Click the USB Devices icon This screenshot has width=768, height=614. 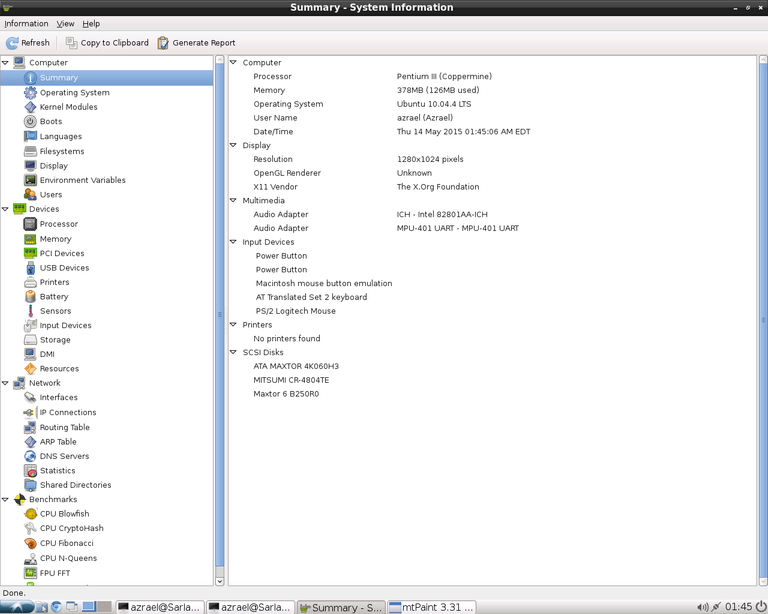30,268
